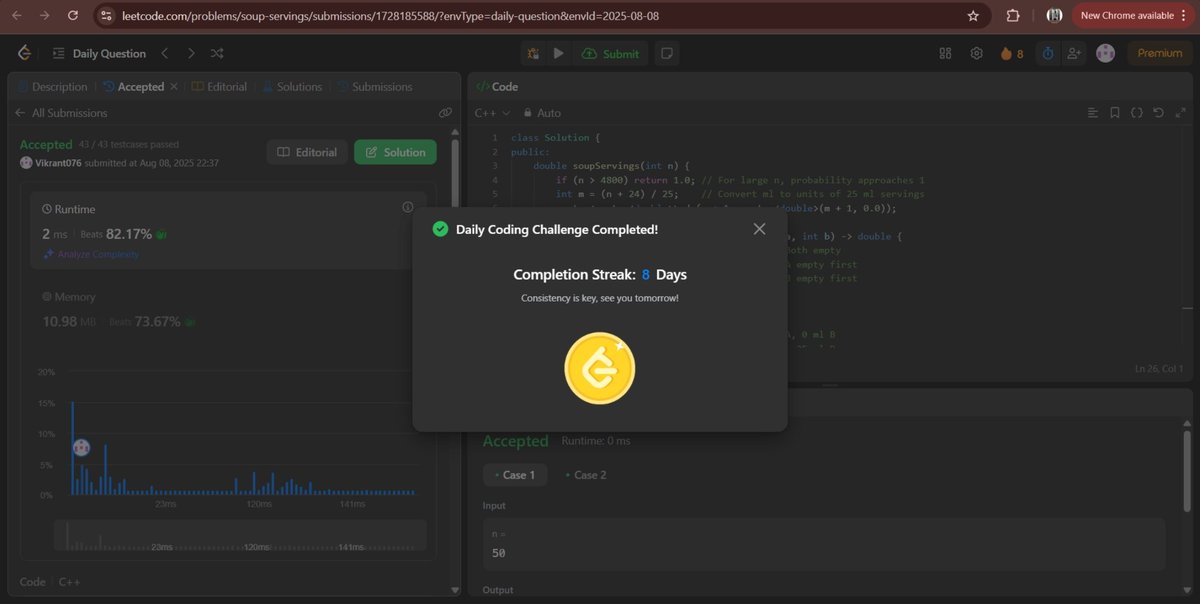Image resolution: width=1200 pixels, height=604 pixels.
Task: Click the LeetCode logo in header
Action: coord(24,53)
